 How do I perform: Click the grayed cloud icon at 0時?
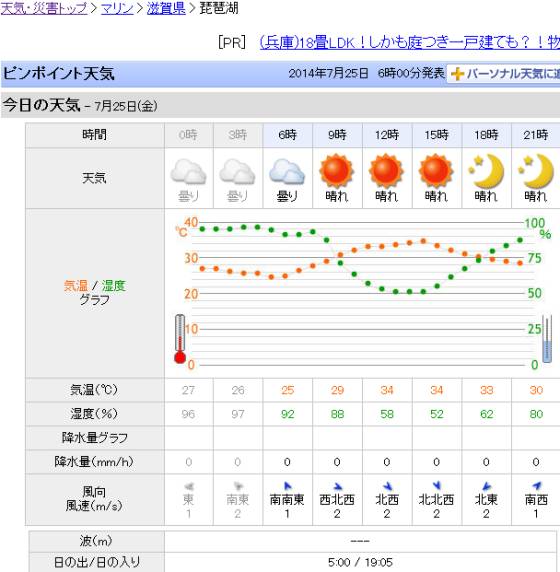coord(188,171)
